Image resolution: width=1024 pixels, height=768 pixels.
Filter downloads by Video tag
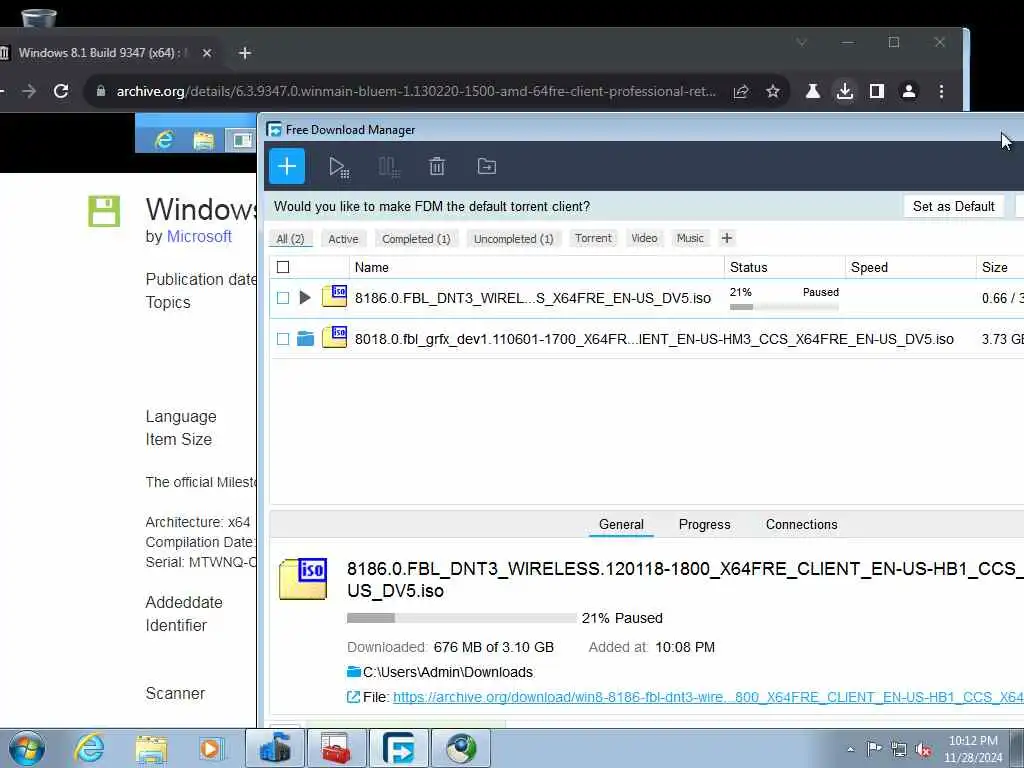pos(644,238)
